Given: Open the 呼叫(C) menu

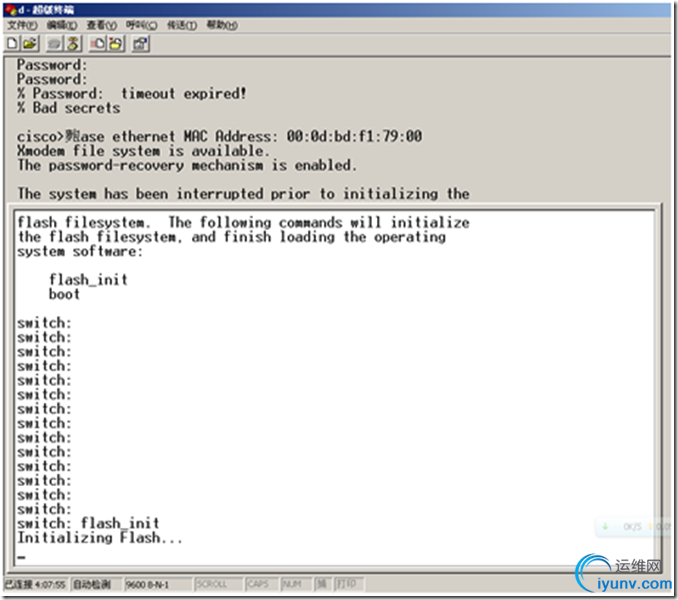Looking at the screenshot, I should tap(141, 25).
